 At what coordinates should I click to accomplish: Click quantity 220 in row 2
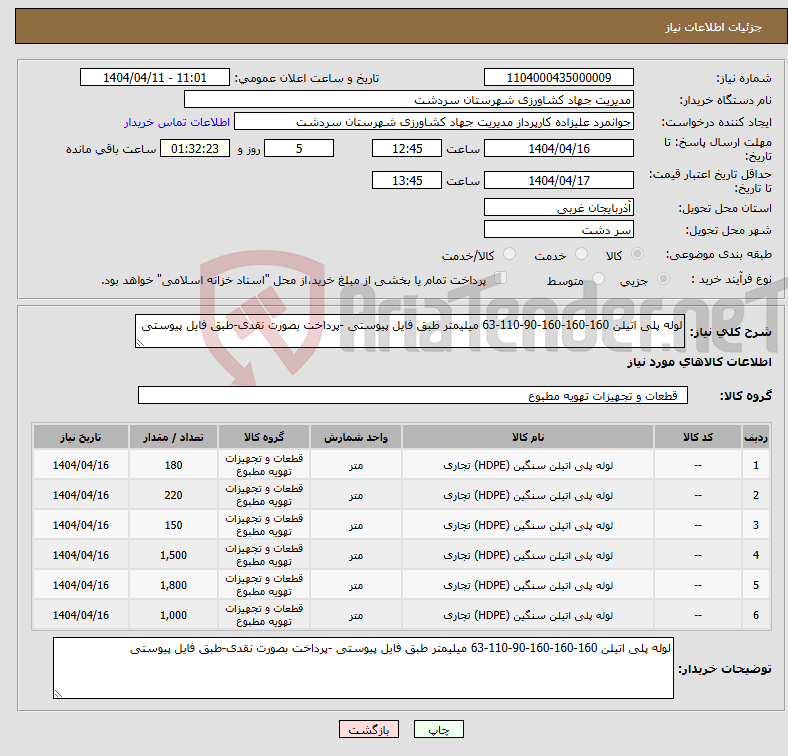point(173,495)
